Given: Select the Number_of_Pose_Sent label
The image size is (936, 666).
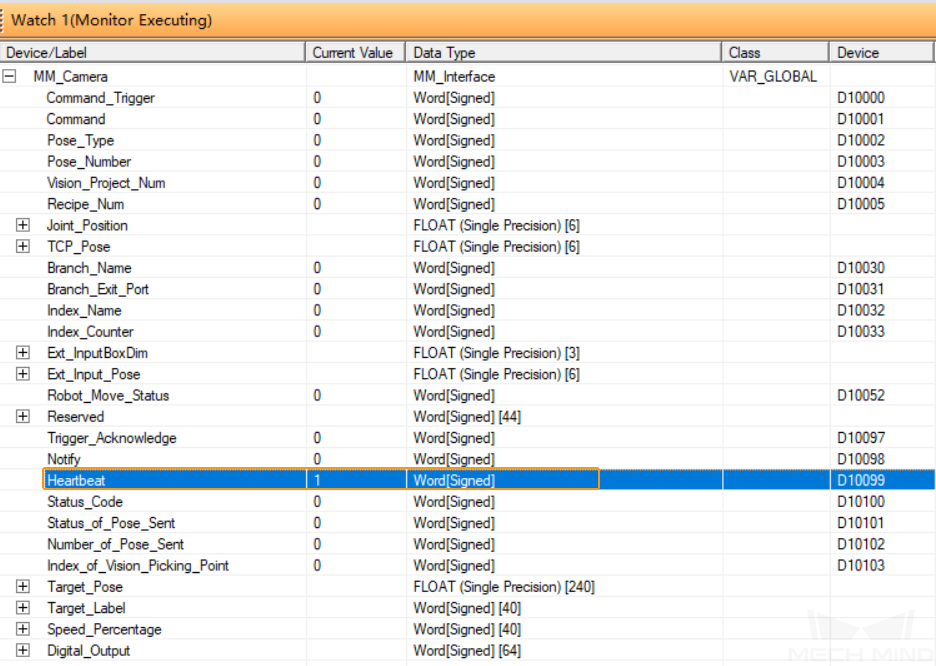Looking at the screenshot, I should point(115,544).
